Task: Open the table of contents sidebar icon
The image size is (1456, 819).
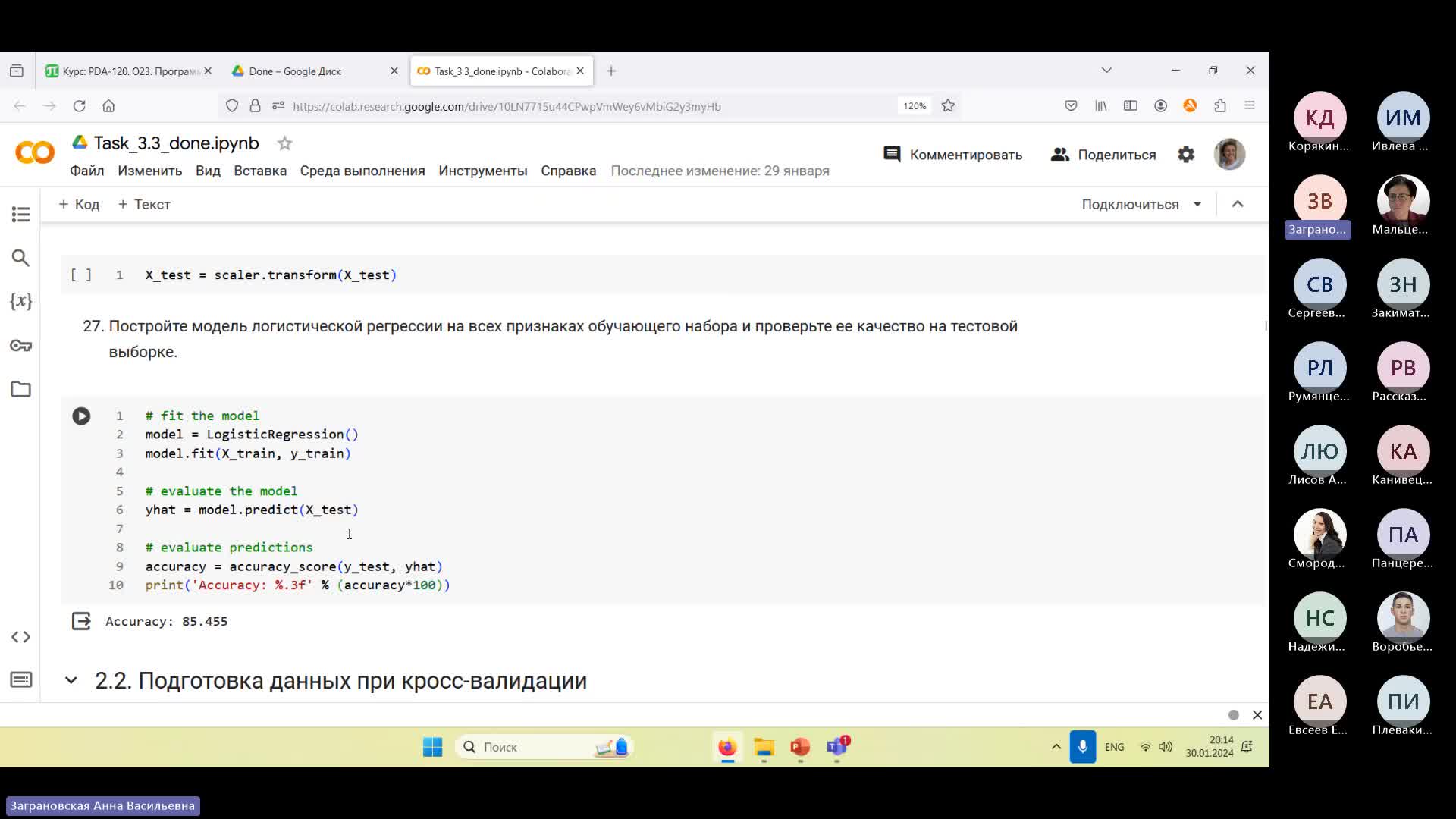Action: point(20,215)
